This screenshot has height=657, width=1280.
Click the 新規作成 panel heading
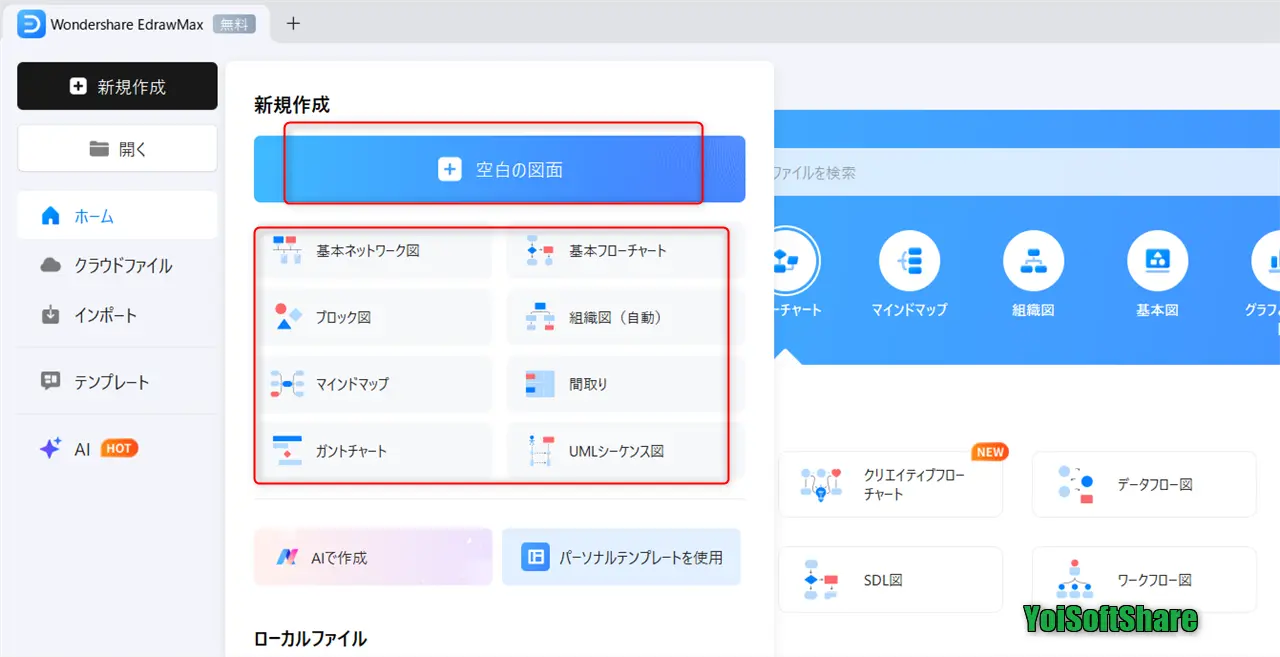(291, 104)
